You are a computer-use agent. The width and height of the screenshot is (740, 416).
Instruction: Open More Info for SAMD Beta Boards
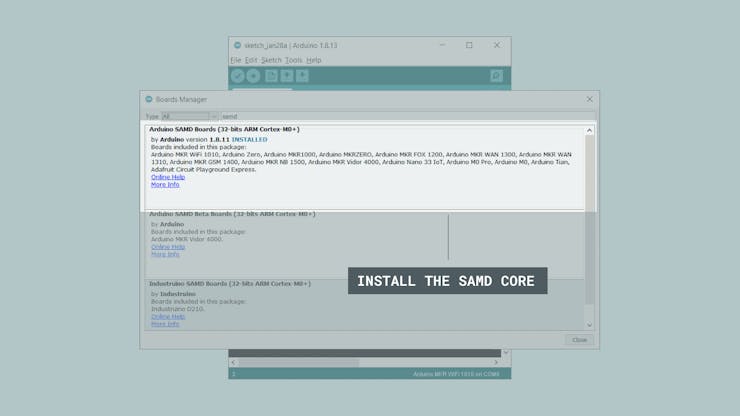click(x=165, y=254)
